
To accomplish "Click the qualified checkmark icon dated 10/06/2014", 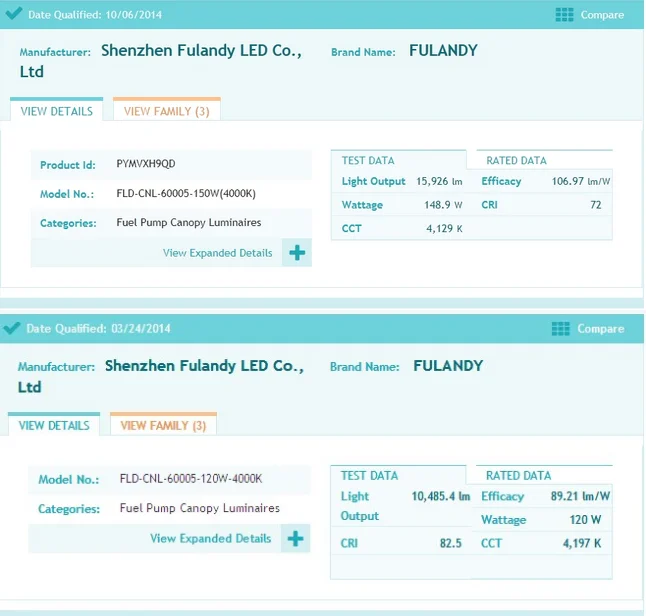I will point(13,14).
